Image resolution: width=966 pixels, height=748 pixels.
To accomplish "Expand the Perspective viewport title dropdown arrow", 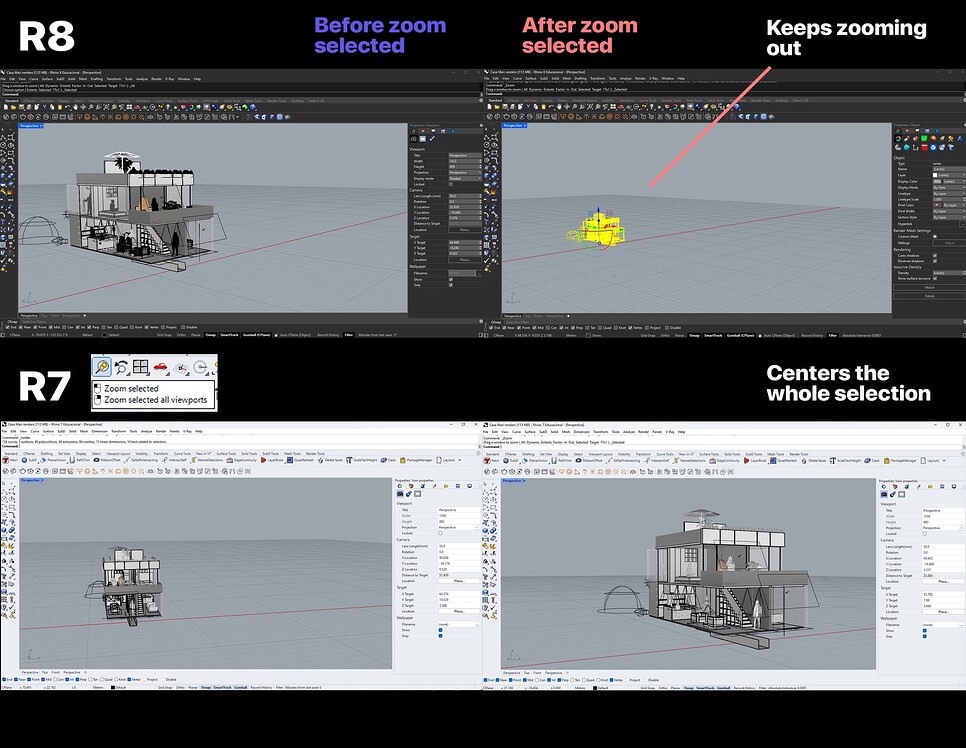I will coord(41,126).
